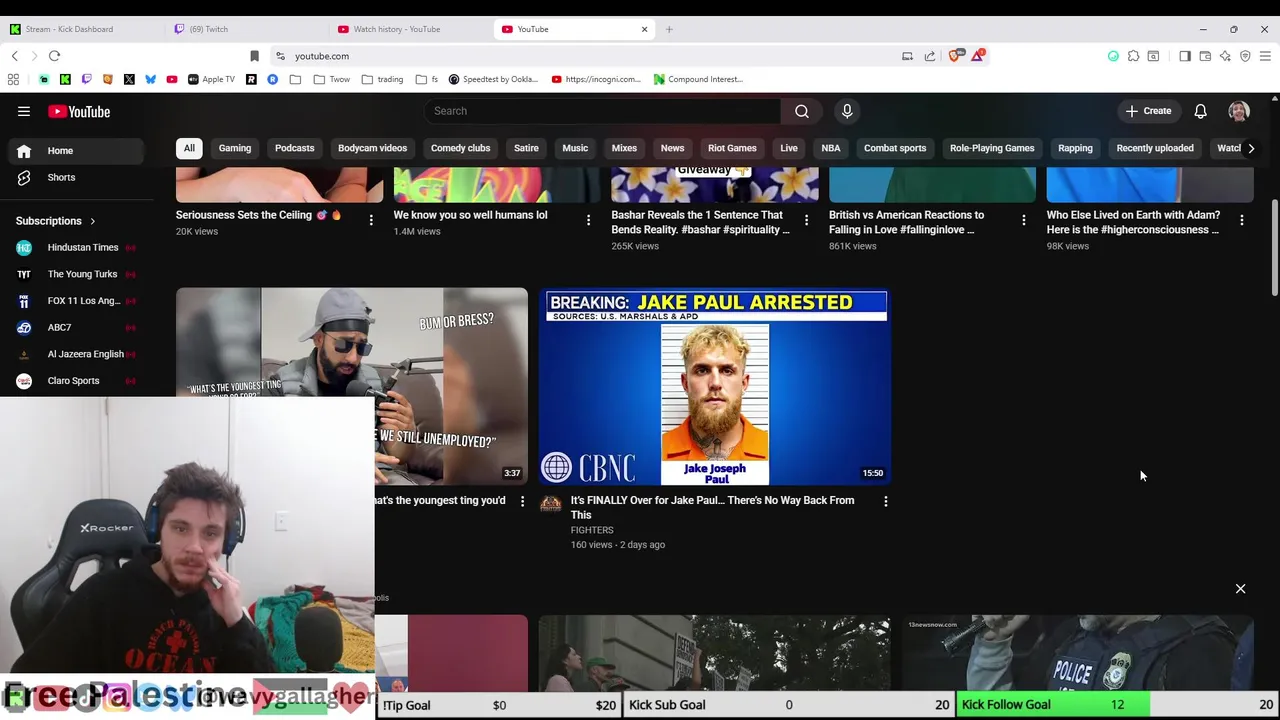
Task: Open the Bluesky butterfly bookmark
Action: click(x=150, y=79)
